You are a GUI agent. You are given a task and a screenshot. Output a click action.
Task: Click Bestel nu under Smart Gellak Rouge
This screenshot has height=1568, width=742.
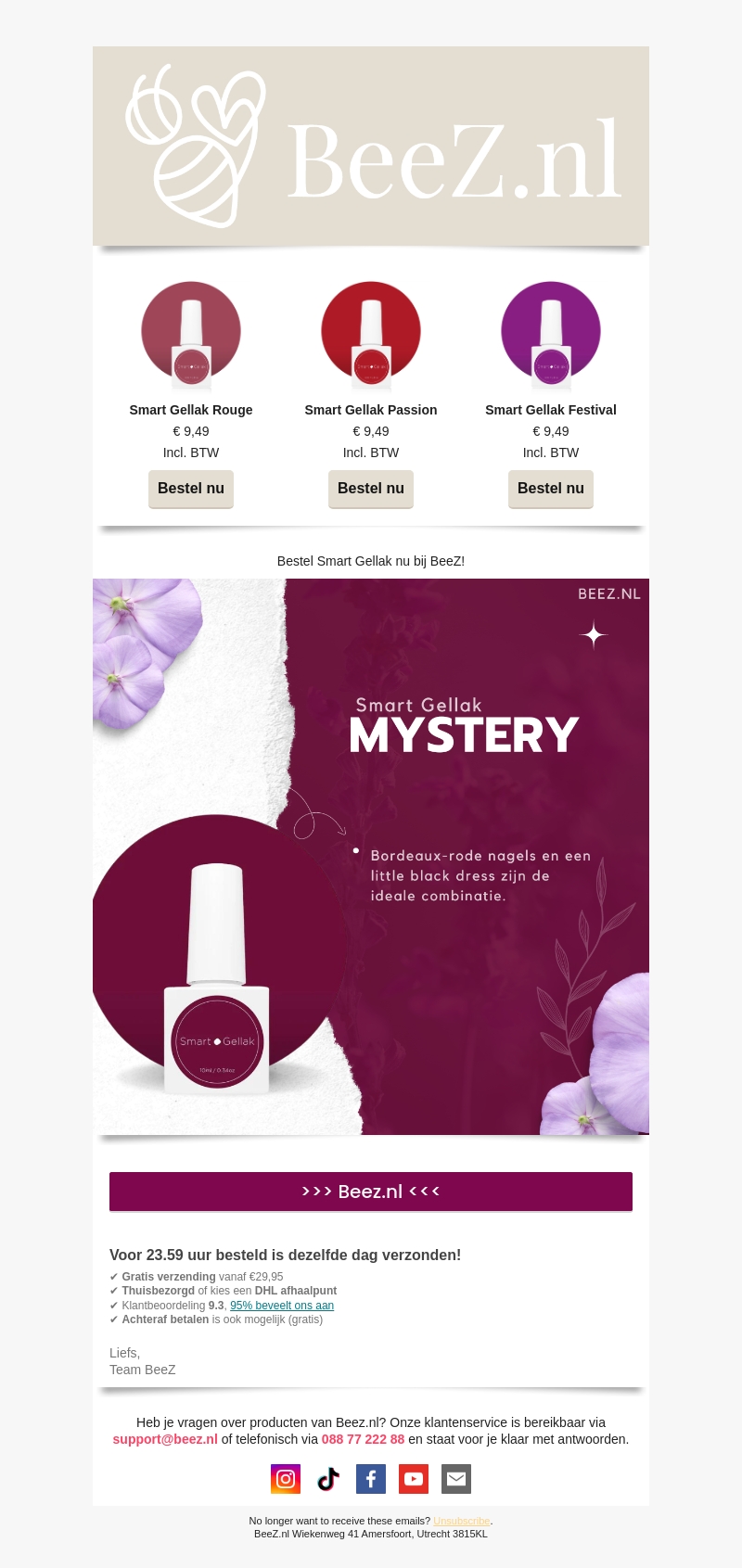[x=191, y=489]
